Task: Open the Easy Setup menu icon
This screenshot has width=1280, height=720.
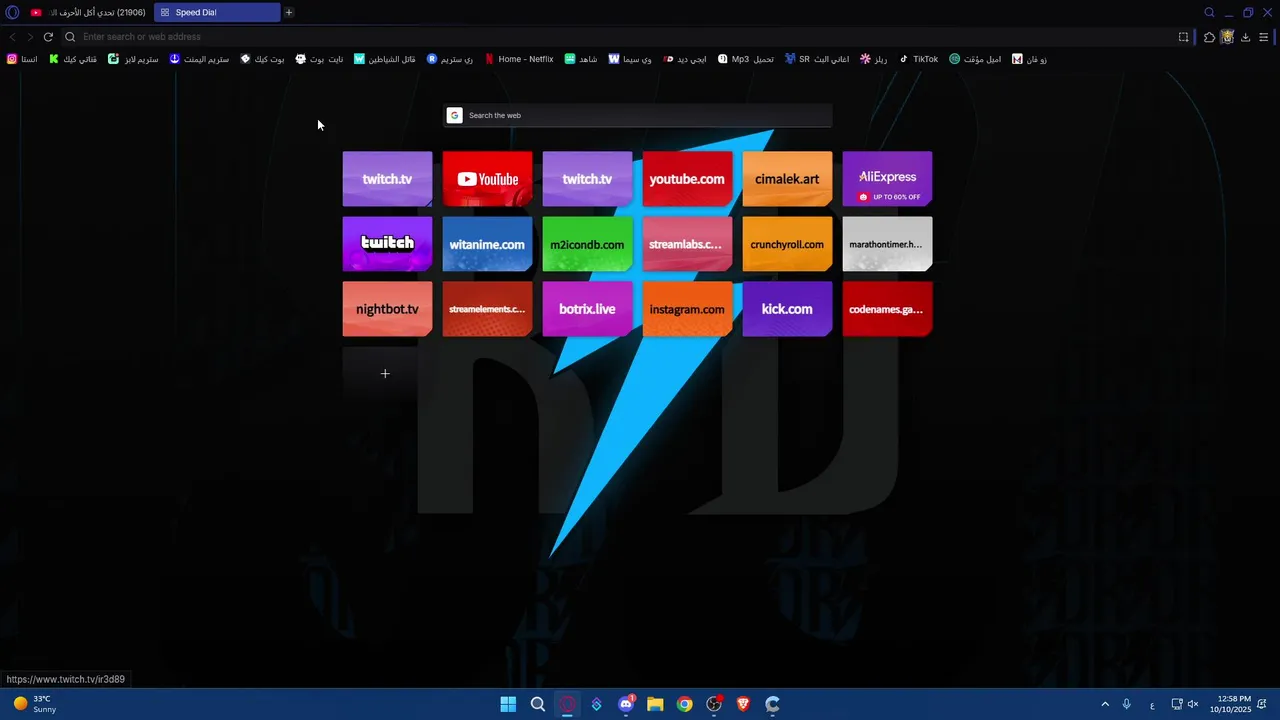Action: tap(1264, 37)
